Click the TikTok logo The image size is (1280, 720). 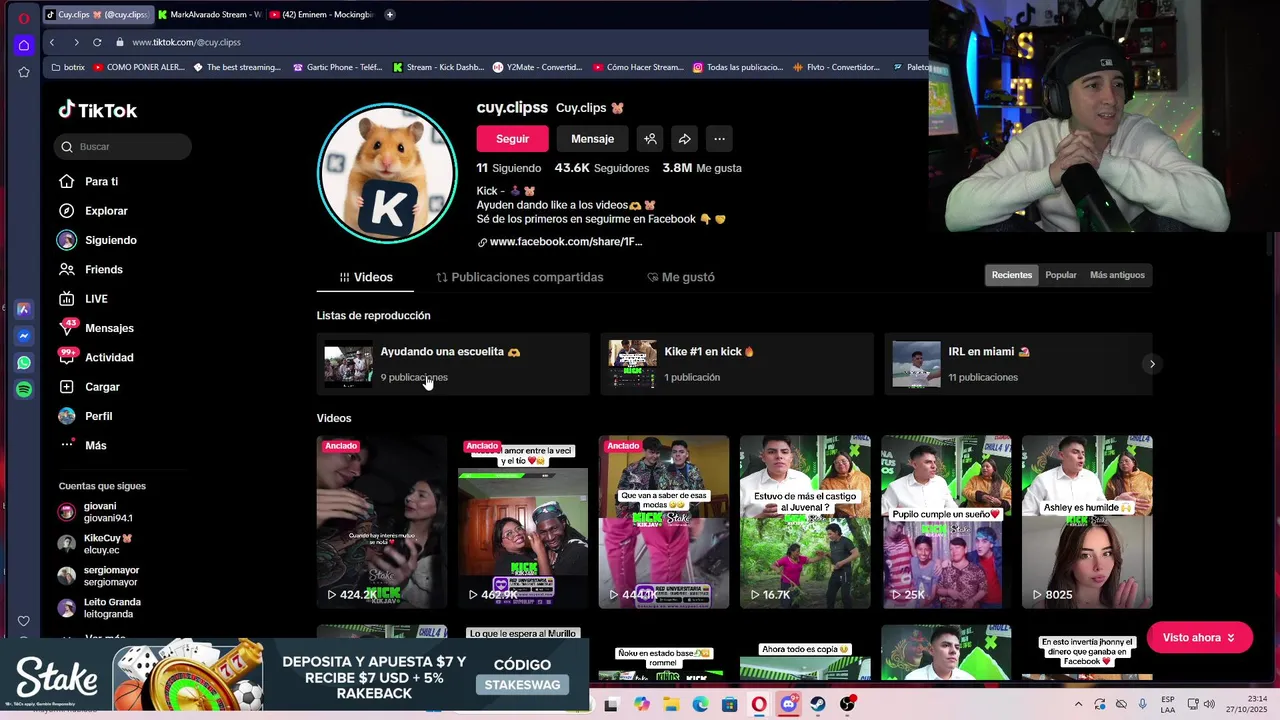click(x=98, y=110)
